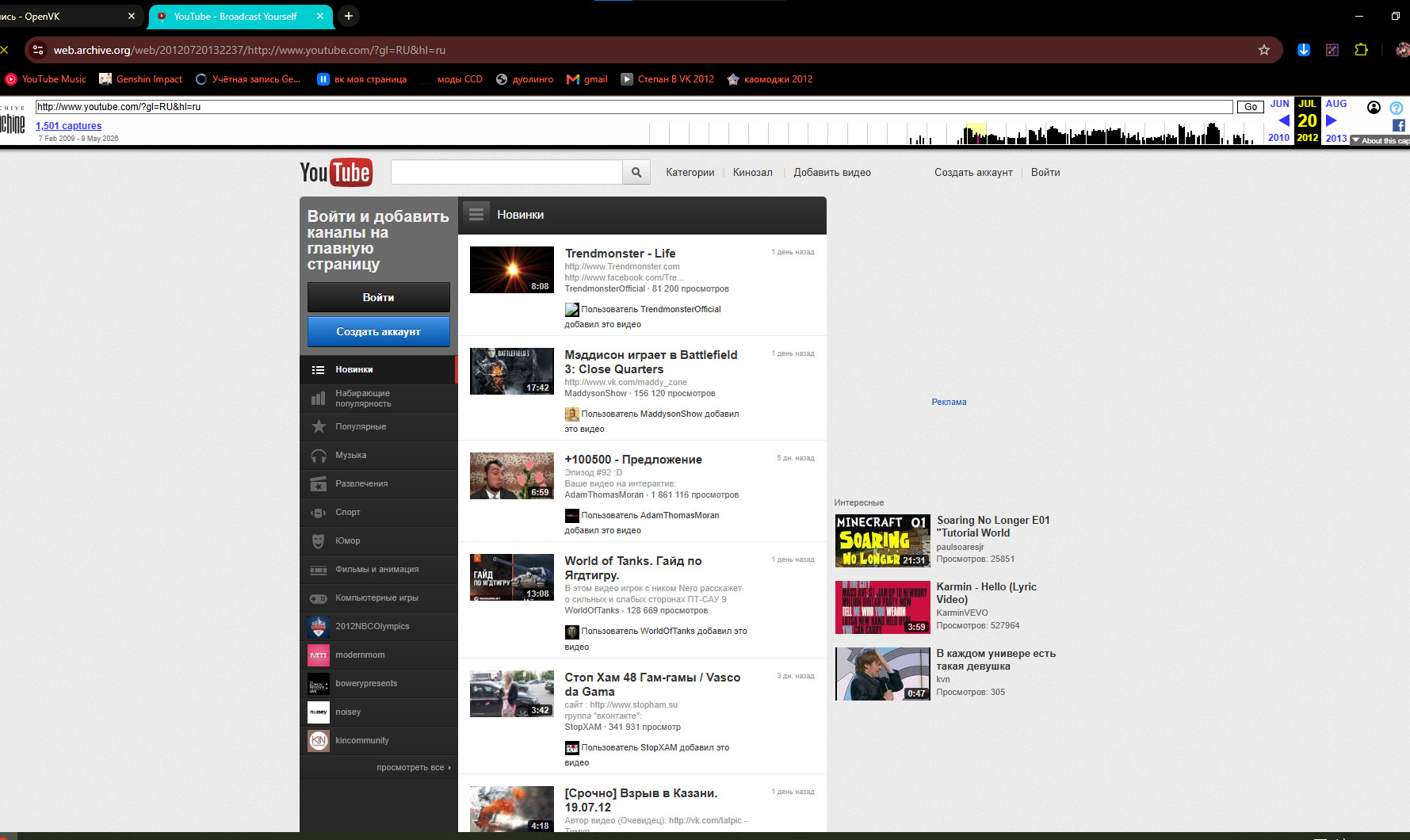
Task: Open Battlefield 3 Close Quarters thumbnail
Action: point(512,372)
